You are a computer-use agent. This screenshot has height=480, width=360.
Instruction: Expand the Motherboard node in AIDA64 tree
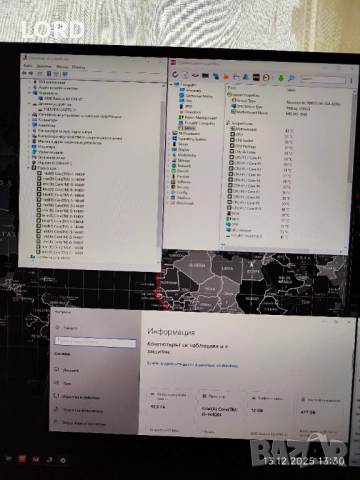click(x=169, y=133)
